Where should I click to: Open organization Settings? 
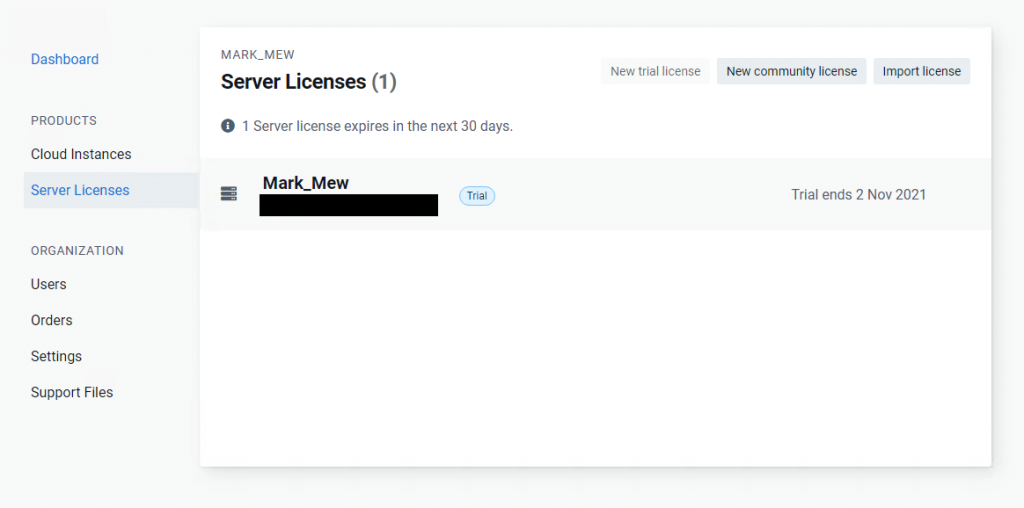[56, 357]
